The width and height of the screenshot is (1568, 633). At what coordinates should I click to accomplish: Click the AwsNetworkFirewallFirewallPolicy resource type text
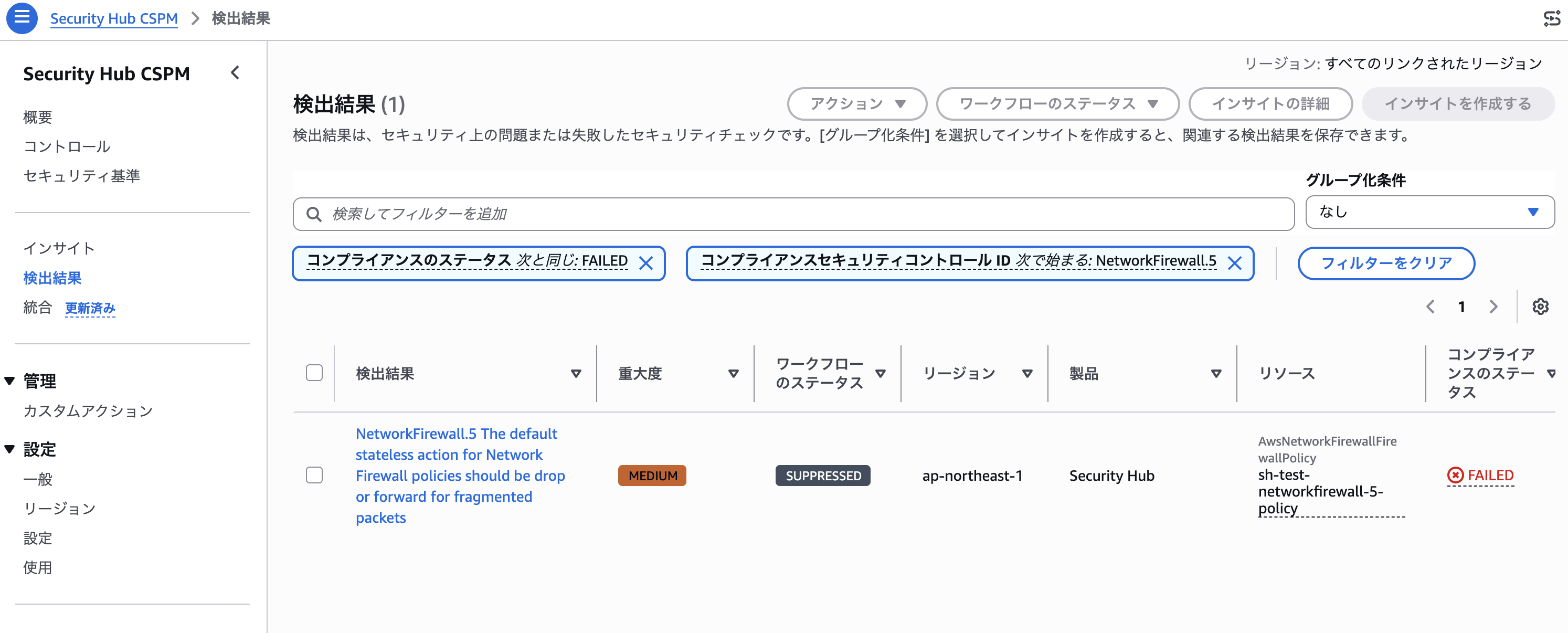tap(1327, 449)
